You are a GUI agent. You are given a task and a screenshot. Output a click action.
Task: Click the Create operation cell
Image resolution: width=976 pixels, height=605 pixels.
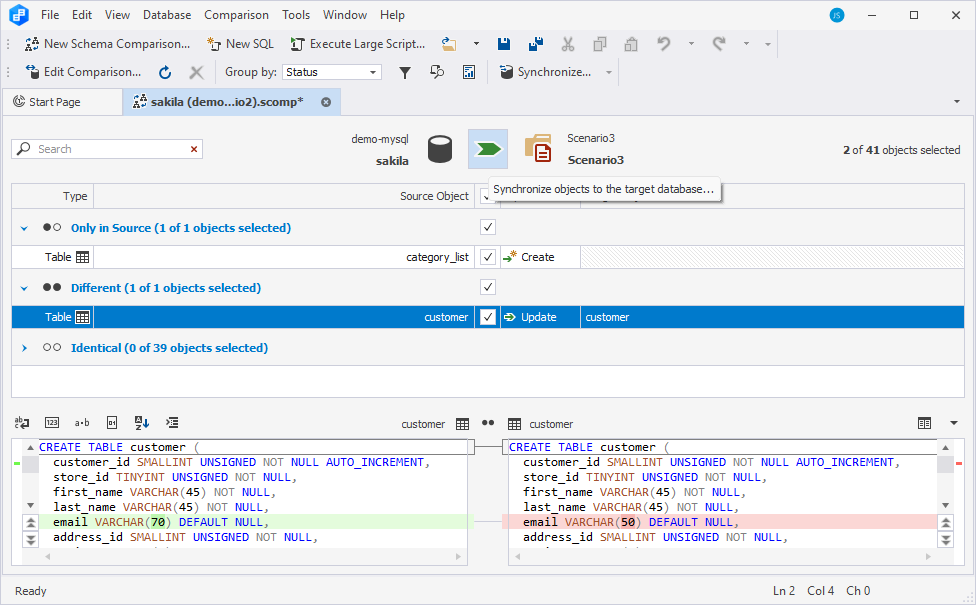pos(540,257)
